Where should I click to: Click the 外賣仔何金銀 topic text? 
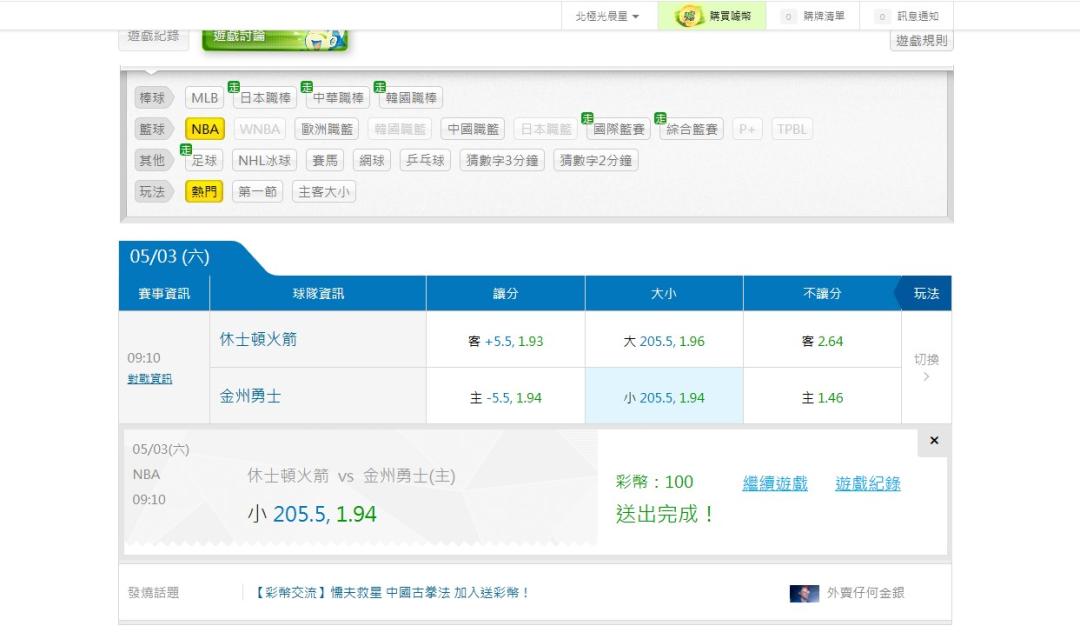(865, 593)
